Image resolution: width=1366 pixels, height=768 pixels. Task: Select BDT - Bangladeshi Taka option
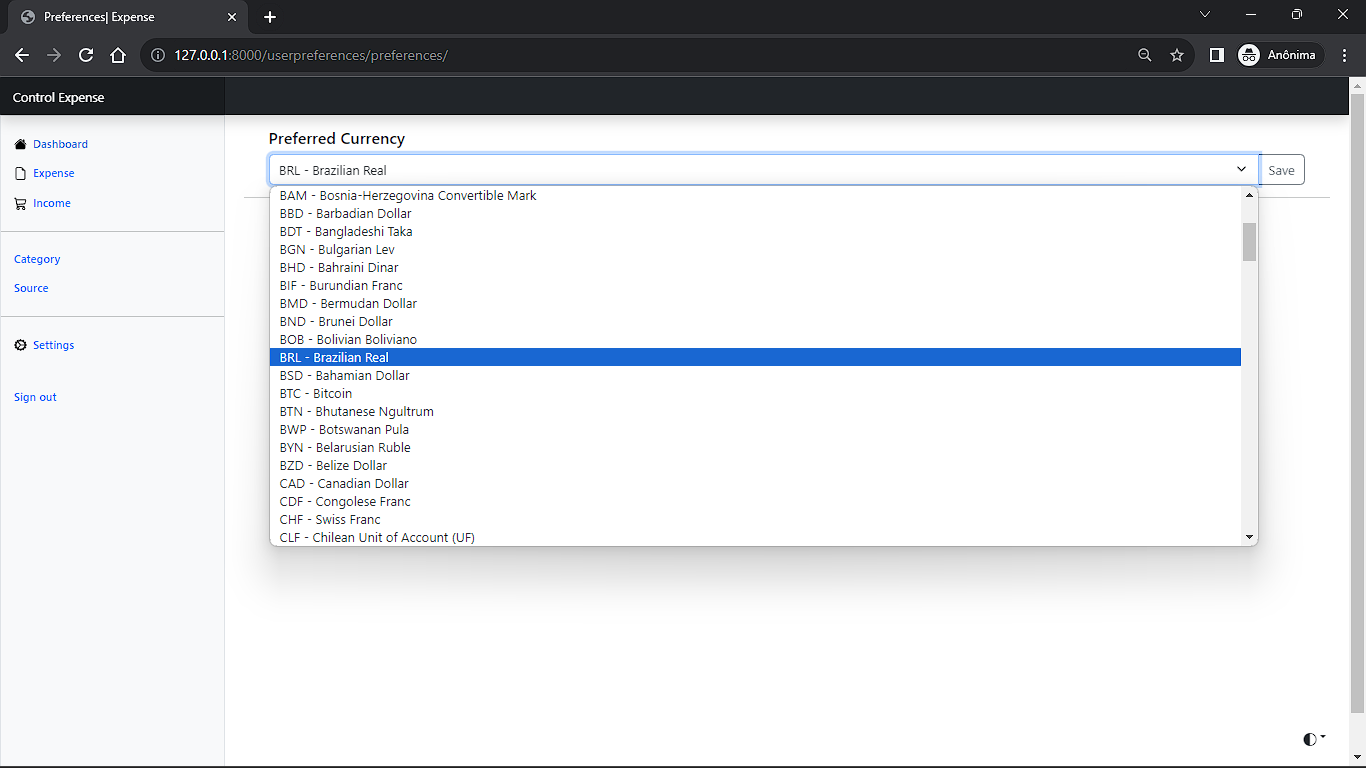point(755,231)
